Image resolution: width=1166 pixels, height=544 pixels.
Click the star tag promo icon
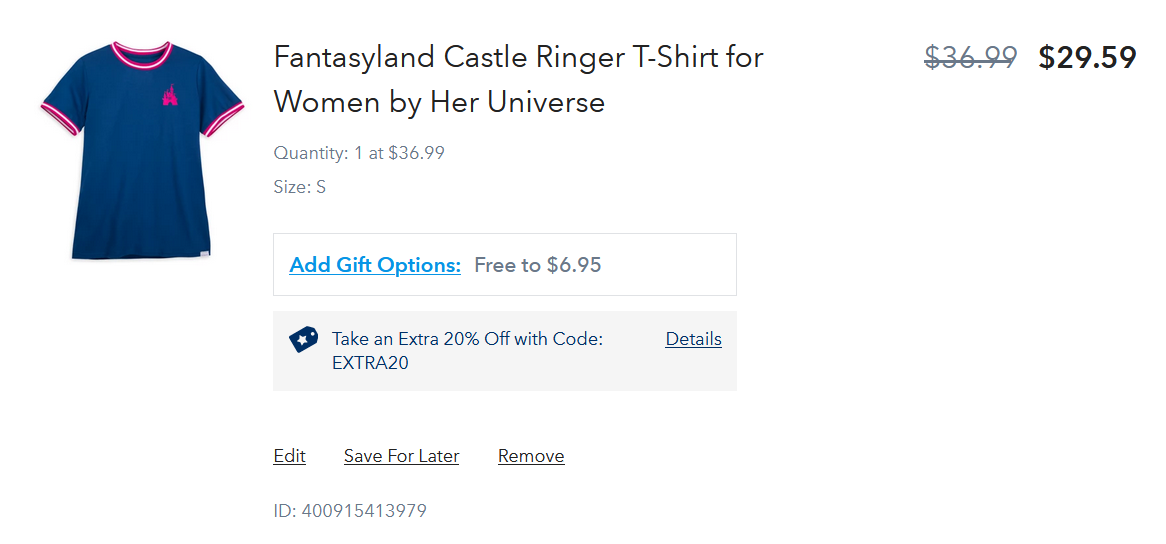tap(303, 339)
